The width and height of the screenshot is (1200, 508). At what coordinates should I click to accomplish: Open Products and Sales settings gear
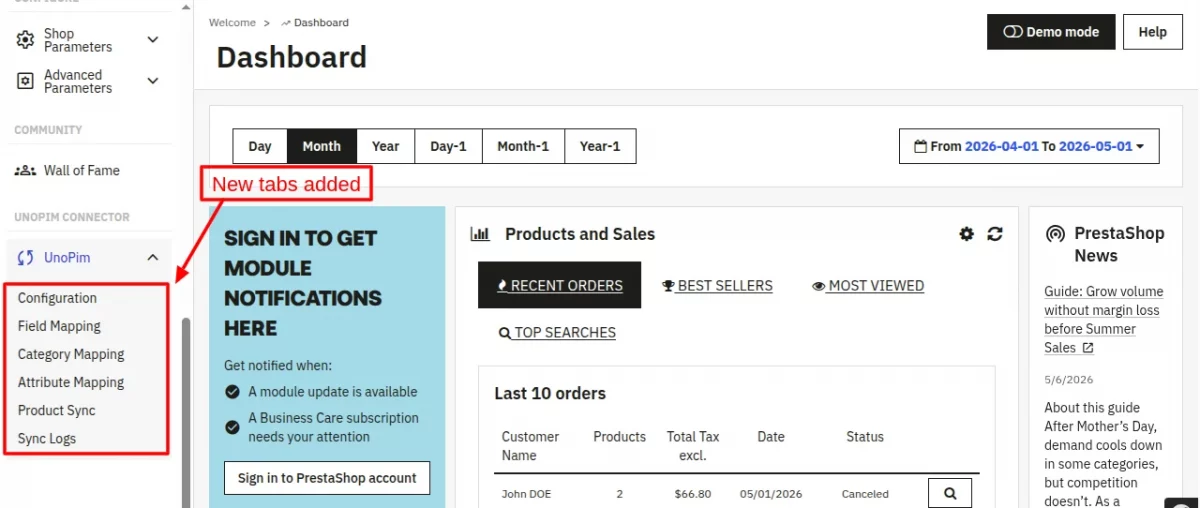coord(966,234)
